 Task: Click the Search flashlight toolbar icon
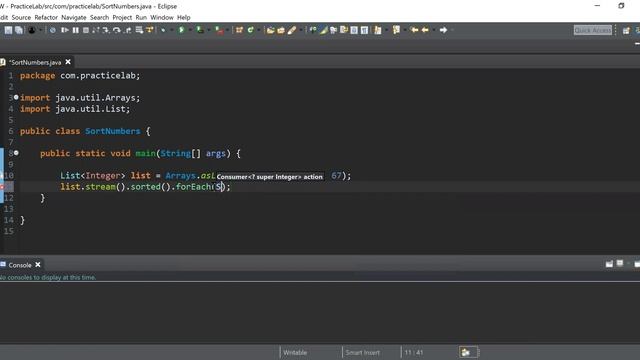(x=292, y=30)
